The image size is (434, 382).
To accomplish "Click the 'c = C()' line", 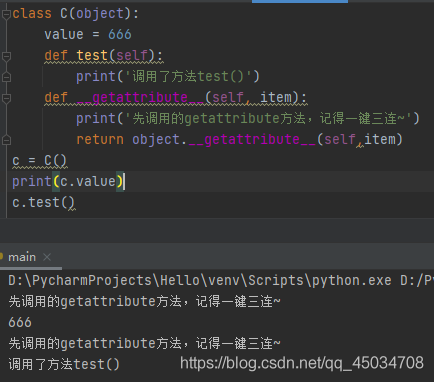I will tap(40, 161).
